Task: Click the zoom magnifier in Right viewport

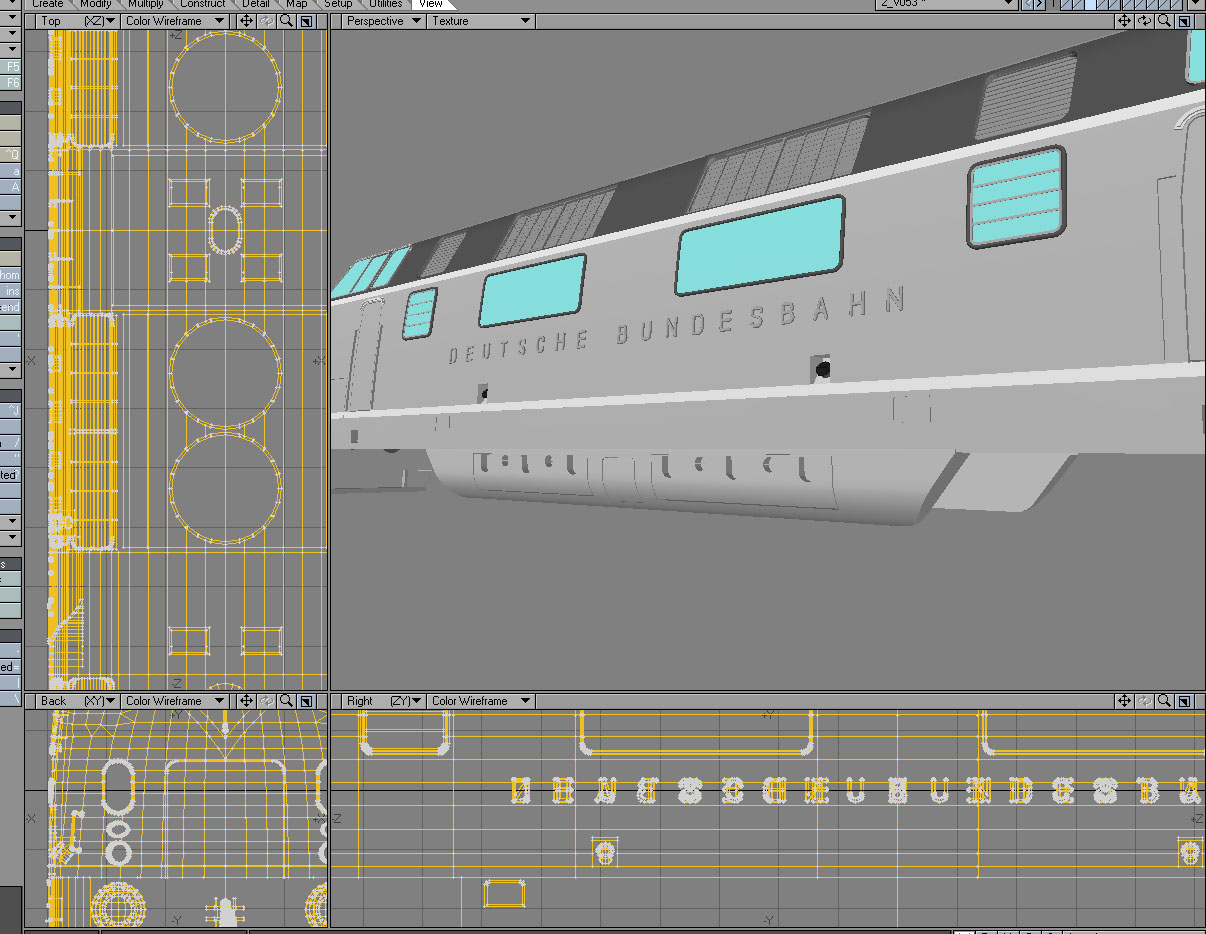Action: pos(1164,701)
